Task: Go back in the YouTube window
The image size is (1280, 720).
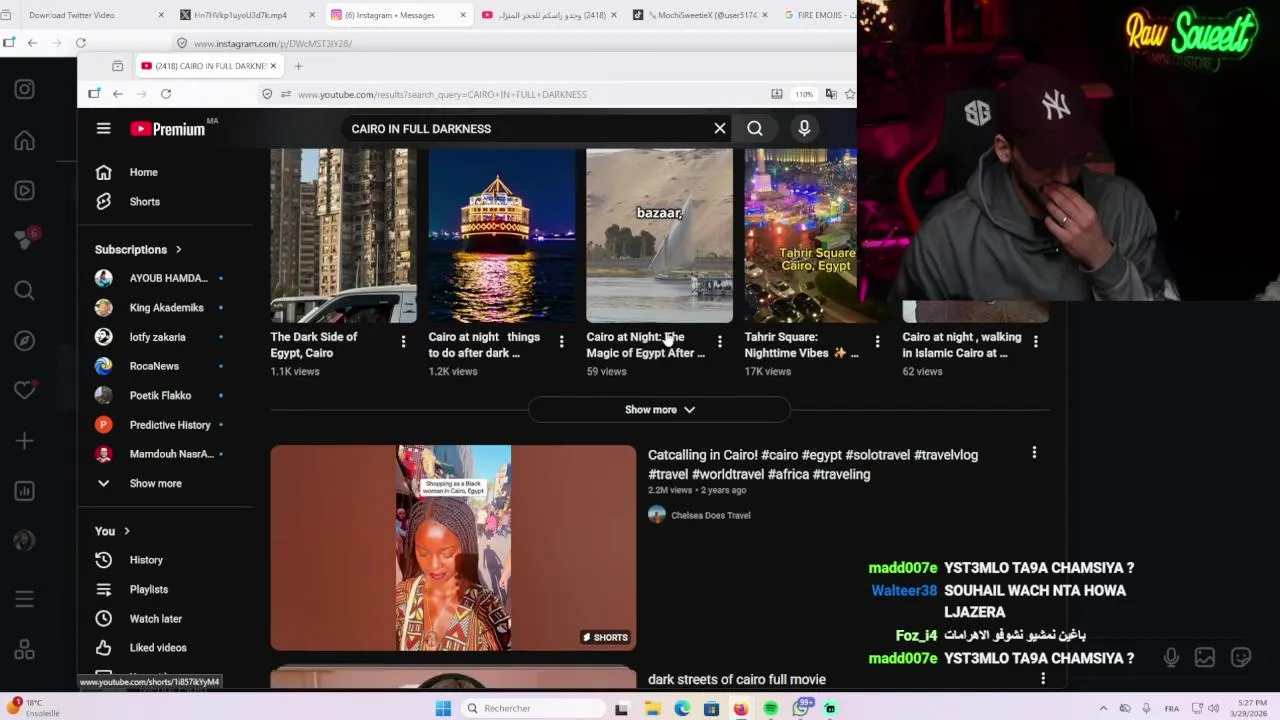Action: 118,94
